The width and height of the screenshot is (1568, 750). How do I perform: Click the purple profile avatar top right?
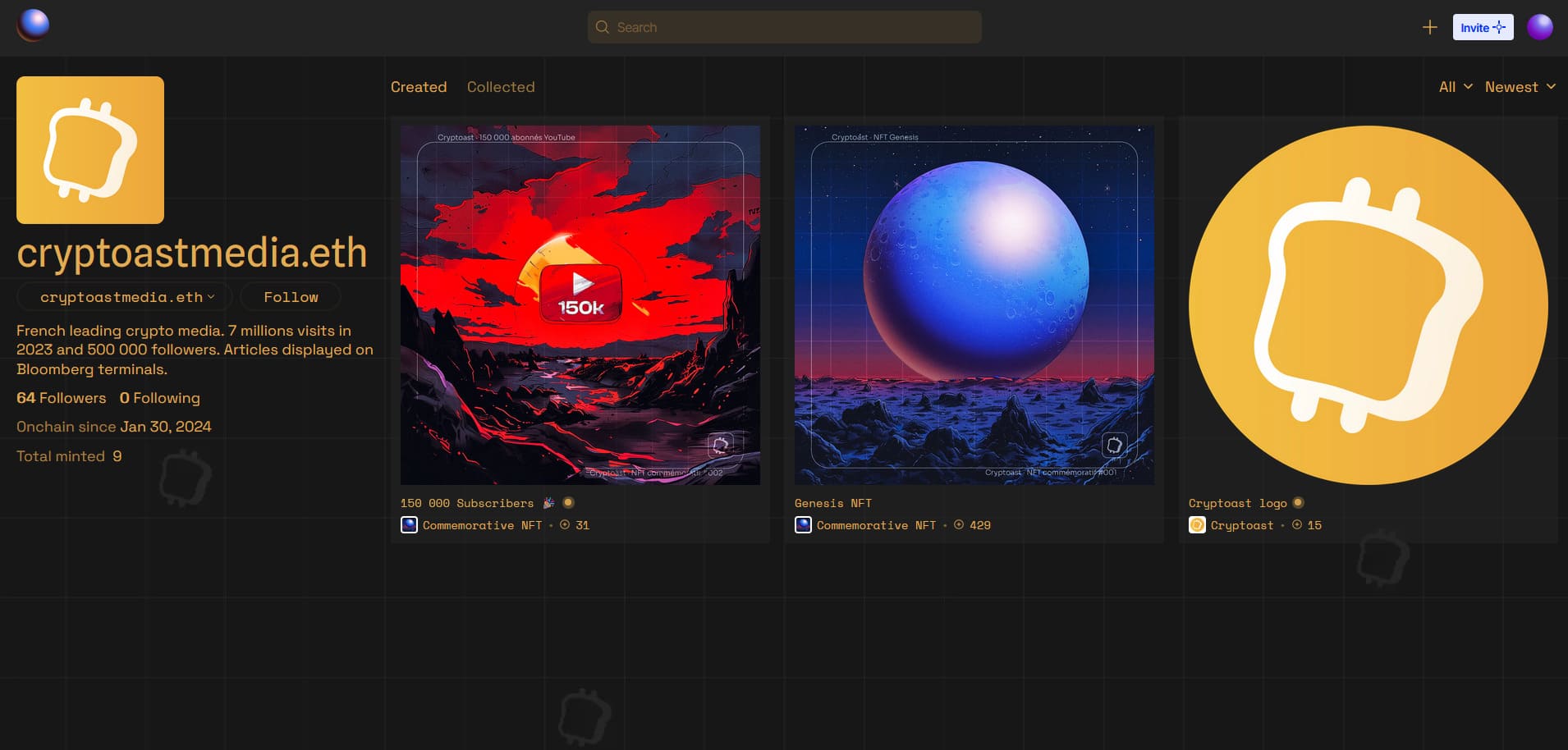coord(1540,26)
